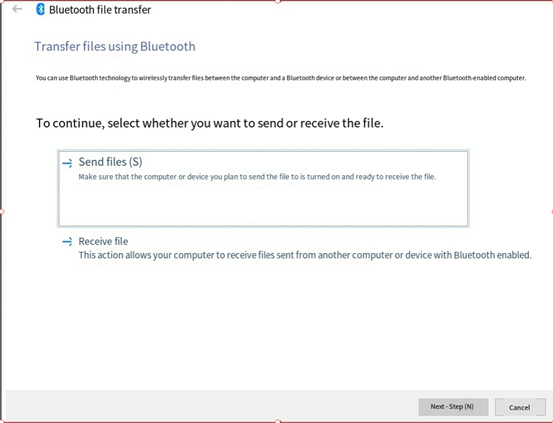The image size is (553, 423).
Task: Click the empty area inside Send files box
Action: tap(263, 205)
